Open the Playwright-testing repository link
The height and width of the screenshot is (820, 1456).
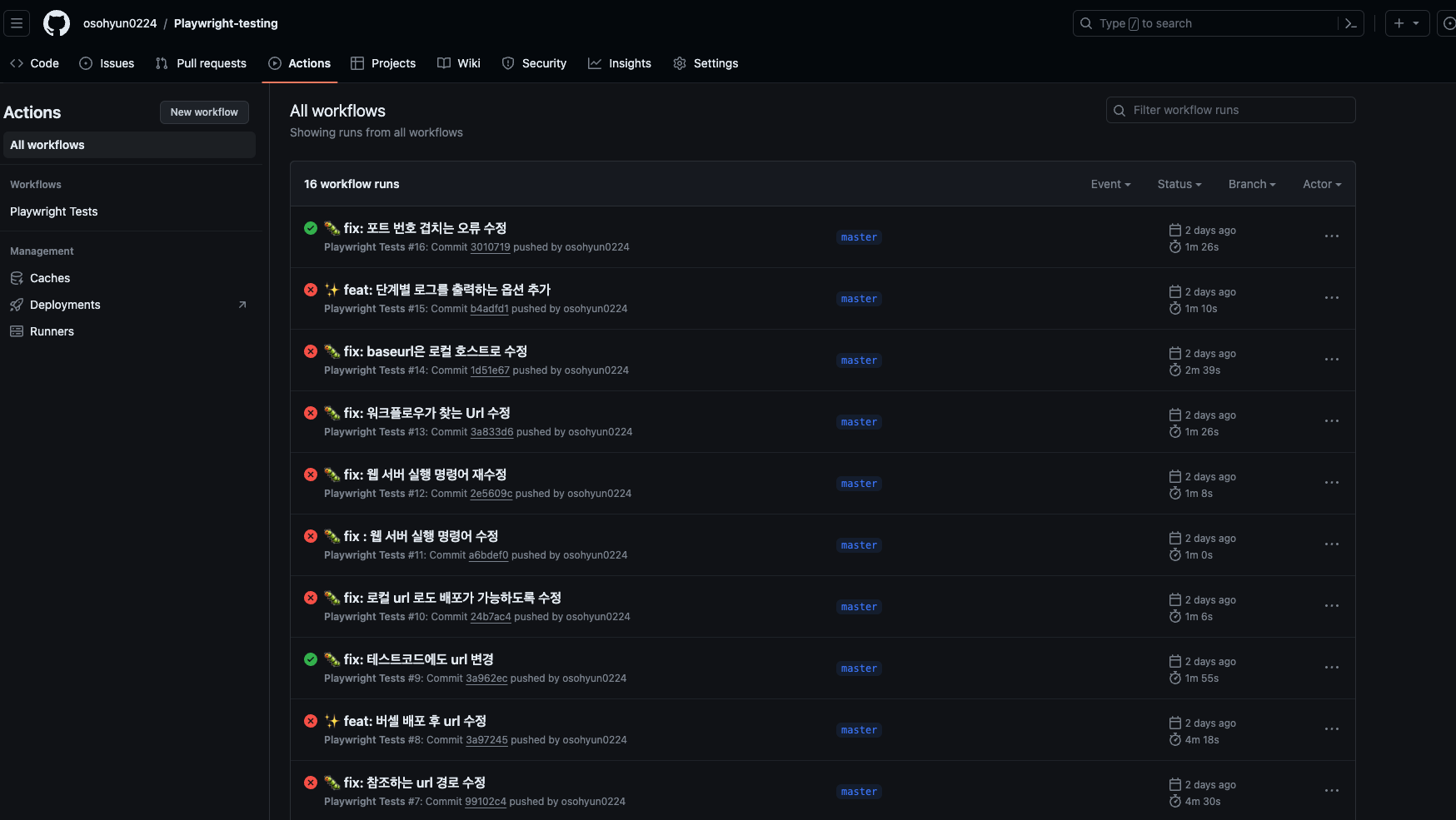(226, 23)
